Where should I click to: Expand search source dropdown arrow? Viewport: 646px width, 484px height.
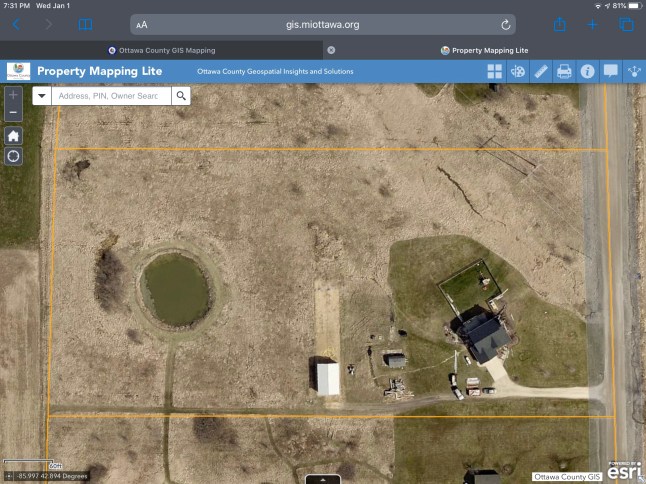pos(42,96)
